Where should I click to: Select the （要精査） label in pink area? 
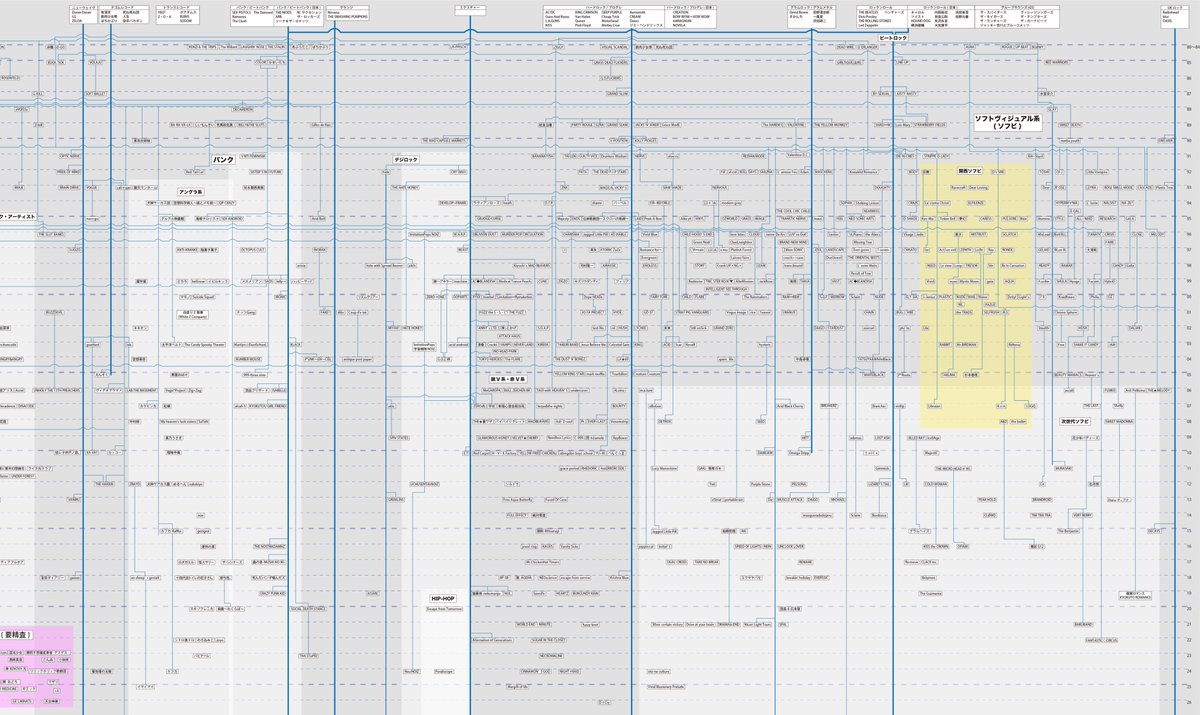pos(18,634)
